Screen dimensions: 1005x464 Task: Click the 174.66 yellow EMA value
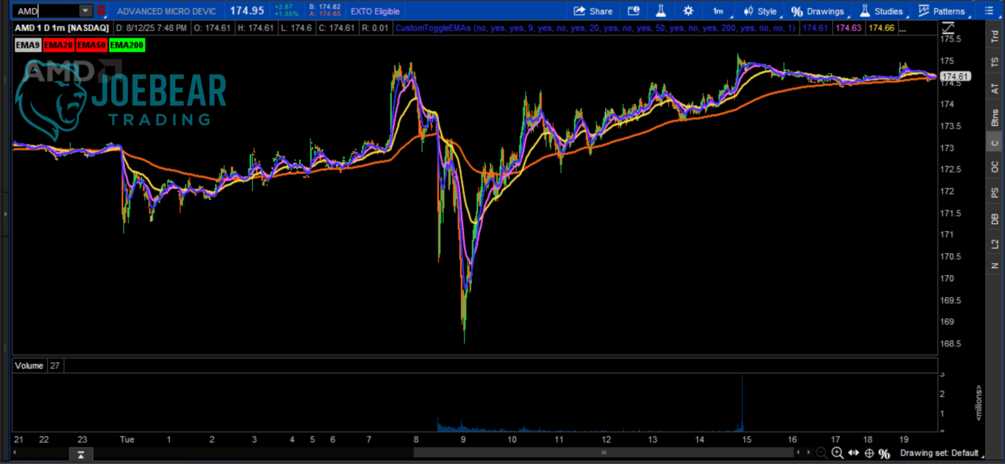click(879, 29)
